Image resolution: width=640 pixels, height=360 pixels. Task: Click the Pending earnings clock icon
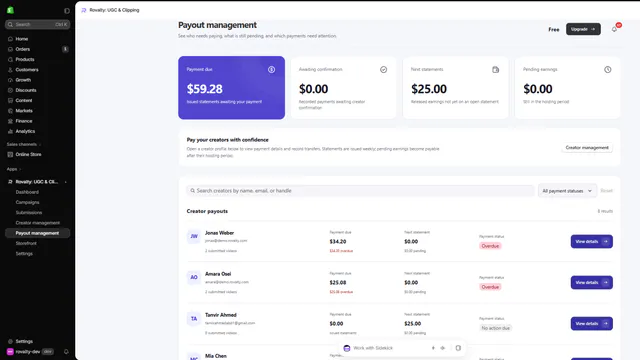[608, 69]
